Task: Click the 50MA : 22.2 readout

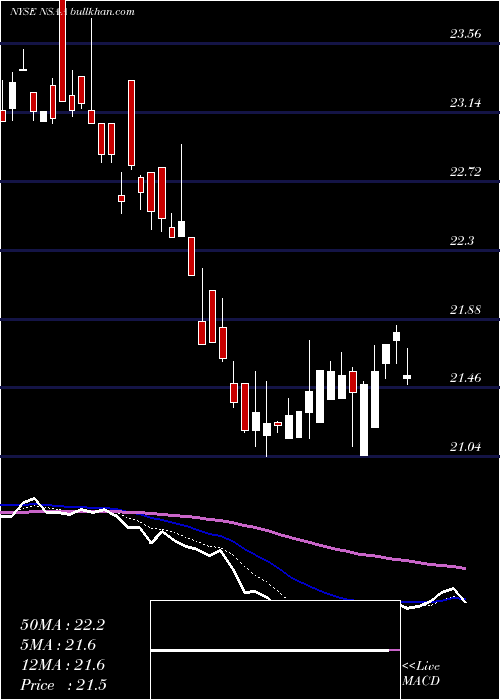Action: pyautogui.click(x=62, y=625)
